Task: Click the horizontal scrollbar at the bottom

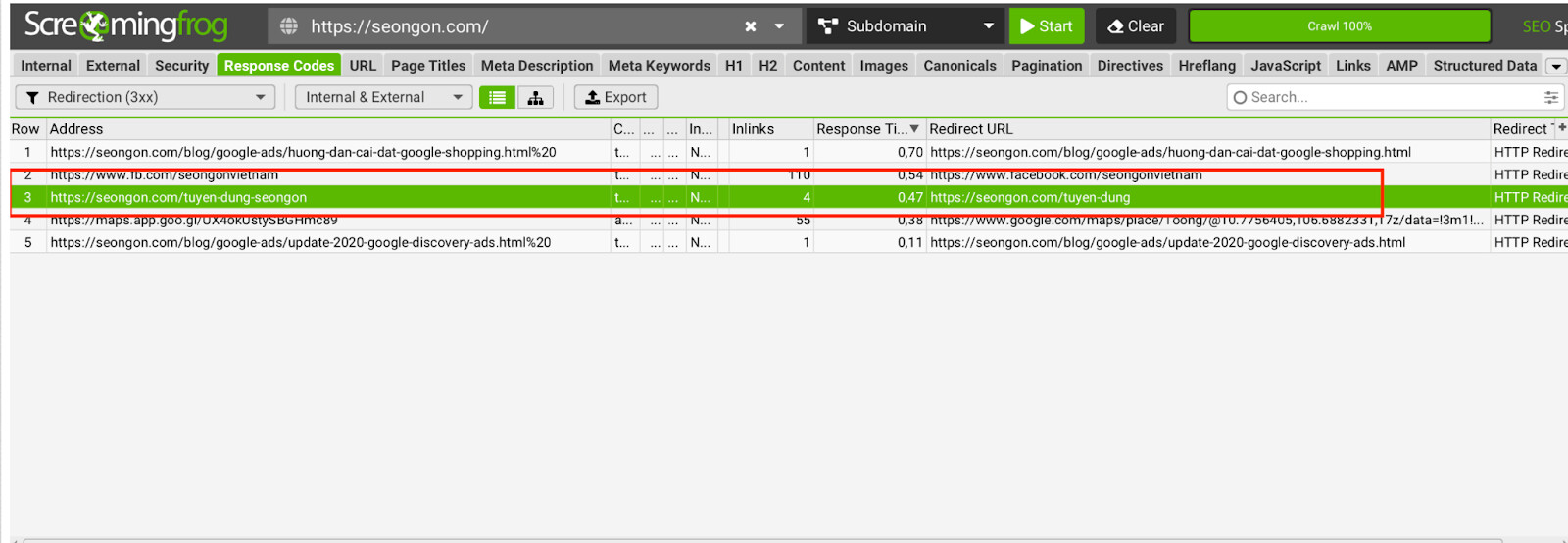Action: [x=762, y=539]
